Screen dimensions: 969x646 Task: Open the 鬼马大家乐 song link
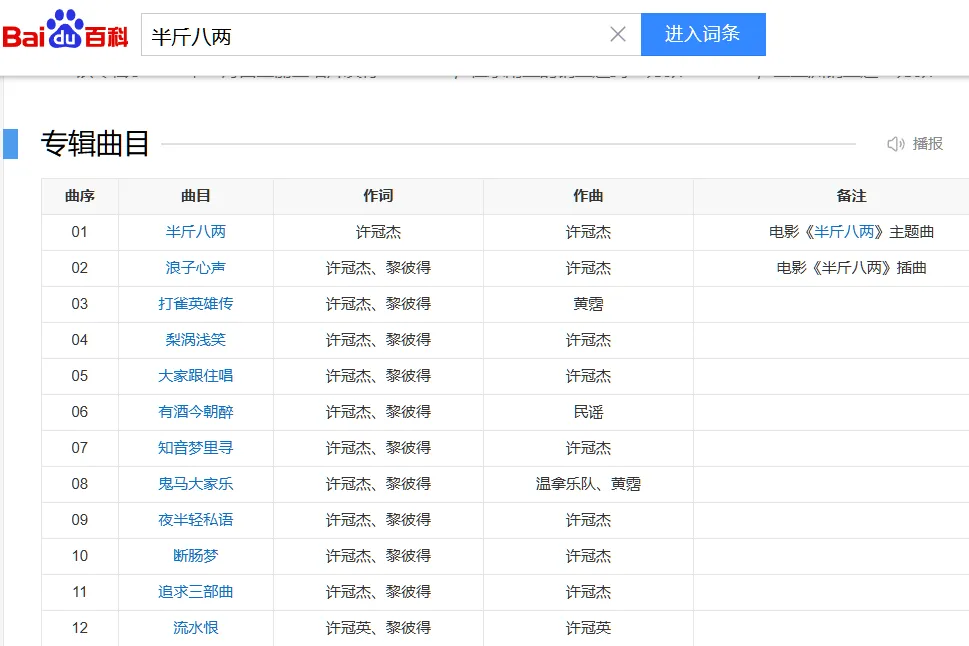point(196,483)
